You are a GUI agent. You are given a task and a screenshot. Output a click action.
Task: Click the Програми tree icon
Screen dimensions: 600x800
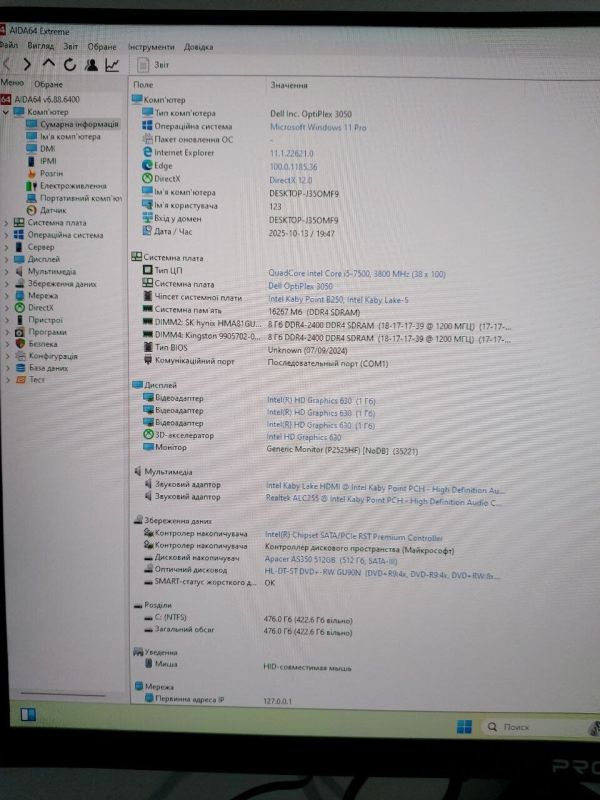tap(19, 332)
